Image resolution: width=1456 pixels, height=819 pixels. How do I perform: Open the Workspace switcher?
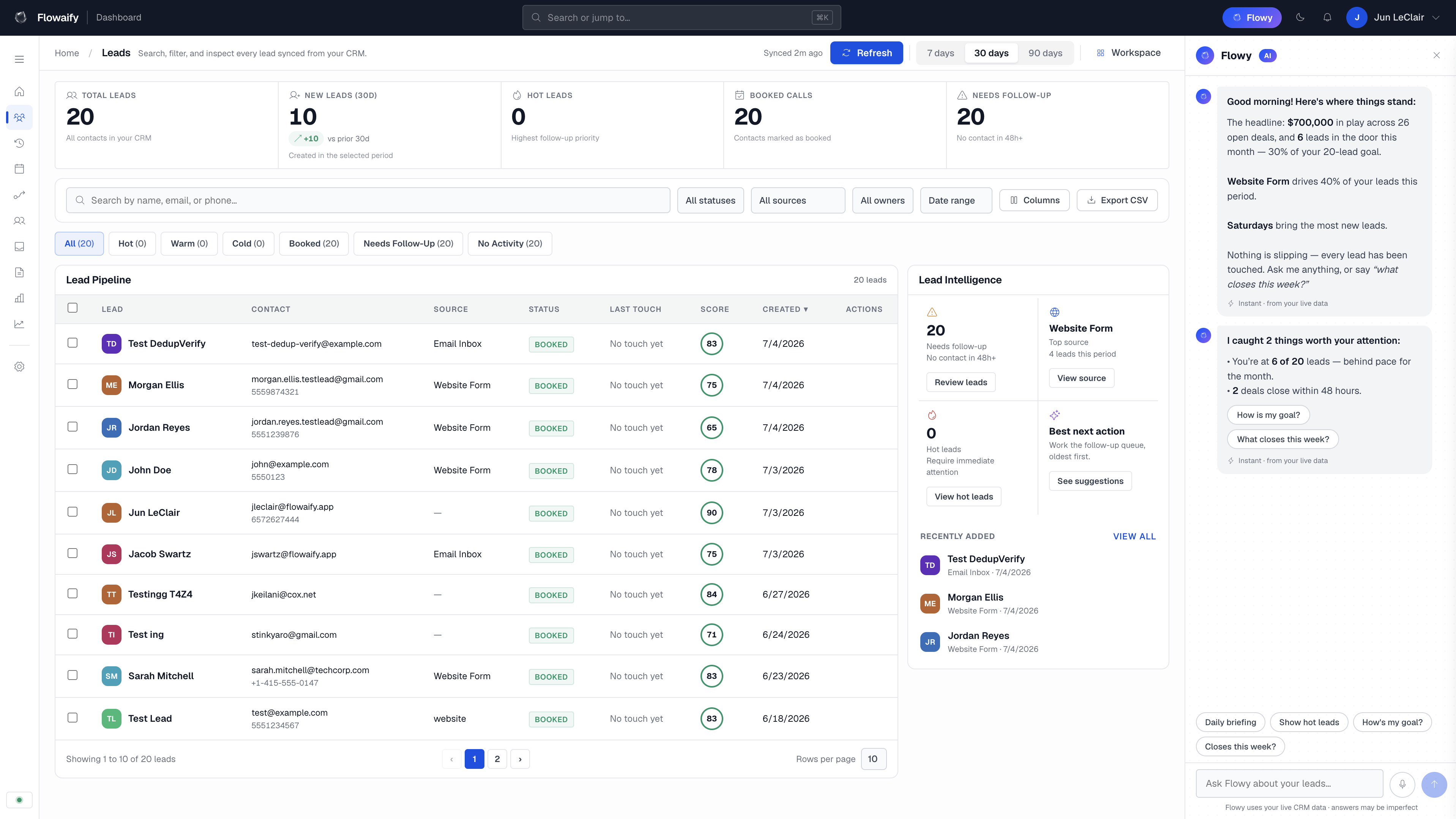point(1129,52)
